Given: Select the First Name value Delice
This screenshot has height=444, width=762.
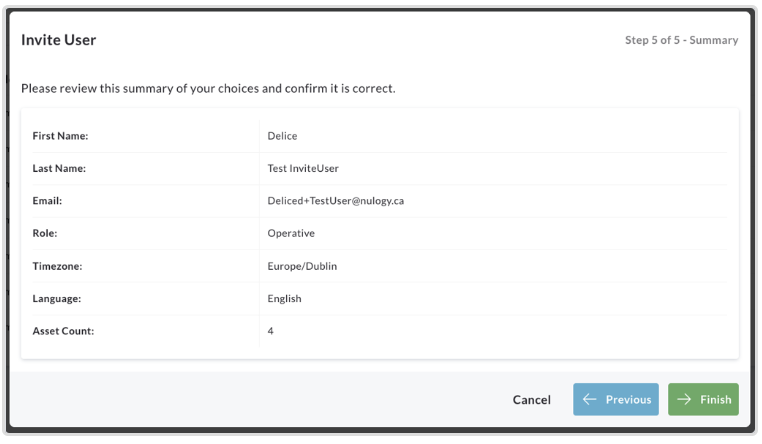Looking at the screenshot, I should click(x=282, y=136).
